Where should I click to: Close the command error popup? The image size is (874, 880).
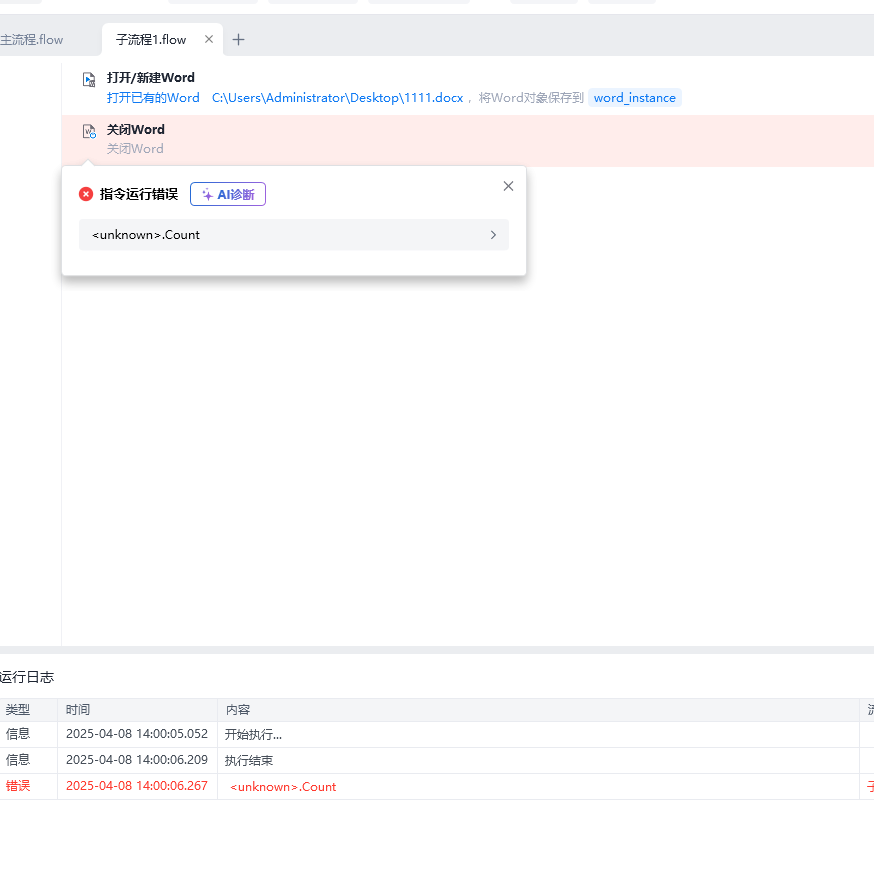(508, 186)
